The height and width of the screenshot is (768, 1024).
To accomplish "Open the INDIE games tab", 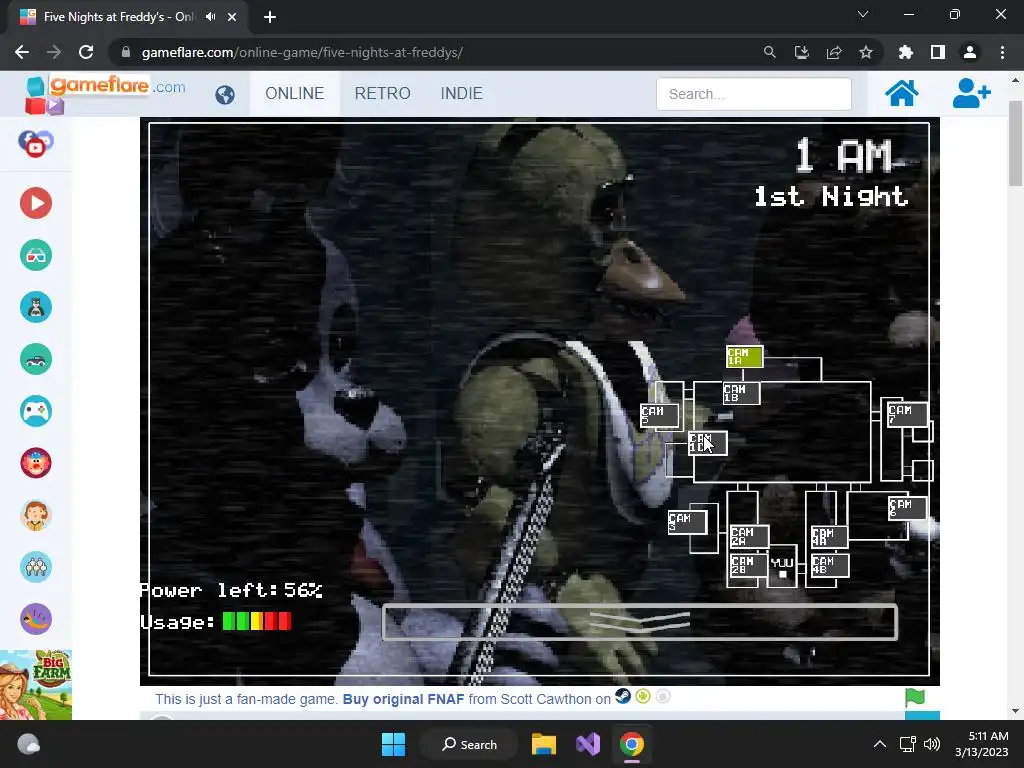I will coord(462,93).
